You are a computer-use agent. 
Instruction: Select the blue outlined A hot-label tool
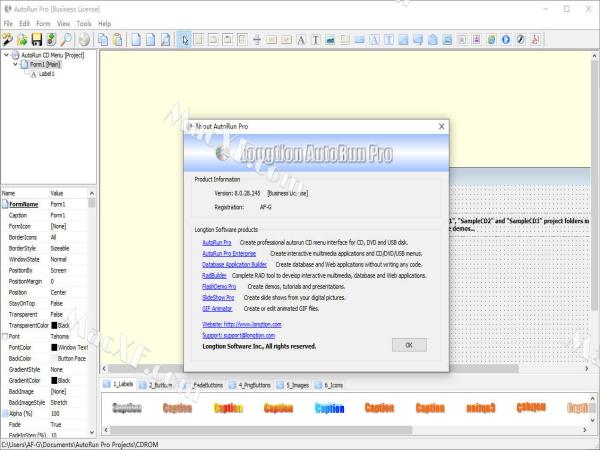(x=374, y=39)
